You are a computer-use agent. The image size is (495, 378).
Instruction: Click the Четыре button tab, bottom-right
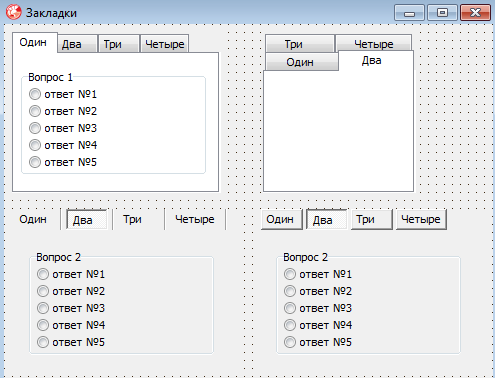click(x=421, y=219)
